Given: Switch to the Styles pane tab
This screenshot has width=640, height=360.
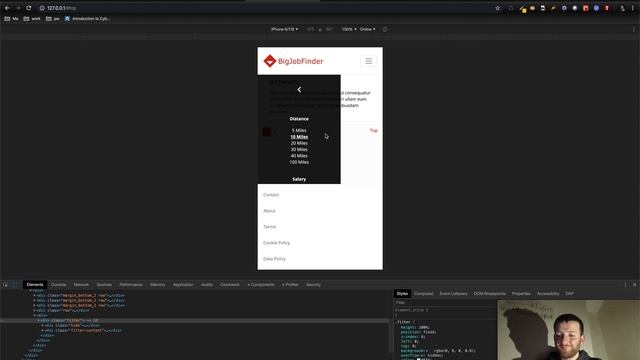Looking at the screenshot, I should (402, 293).
